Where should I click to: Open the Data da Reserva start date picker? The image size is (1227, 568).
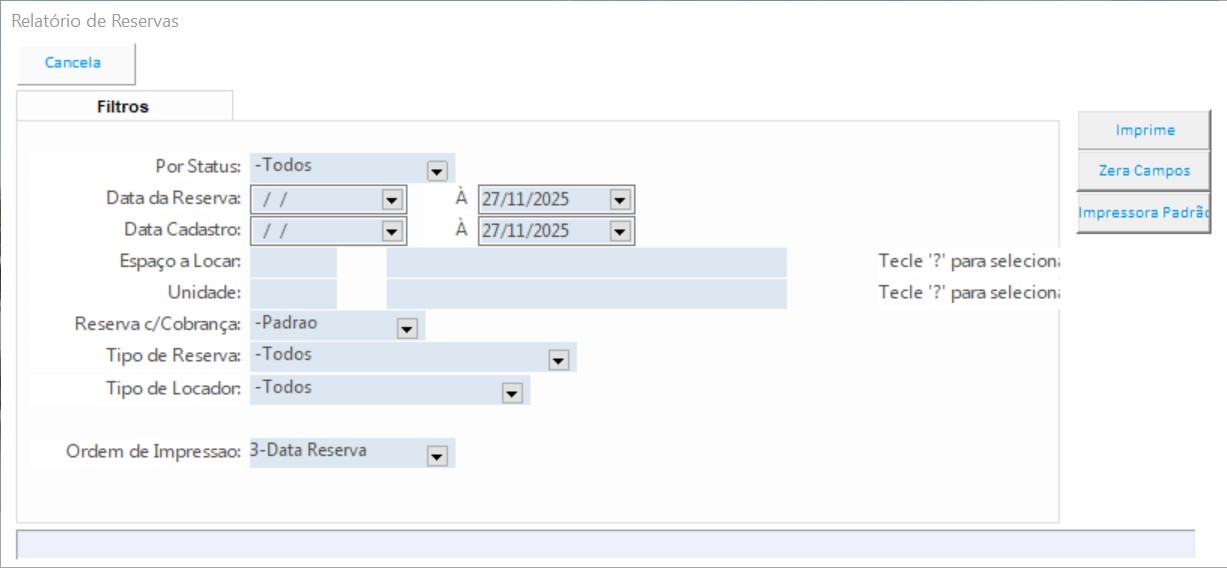pyautogui.click(x=391, y=200)
